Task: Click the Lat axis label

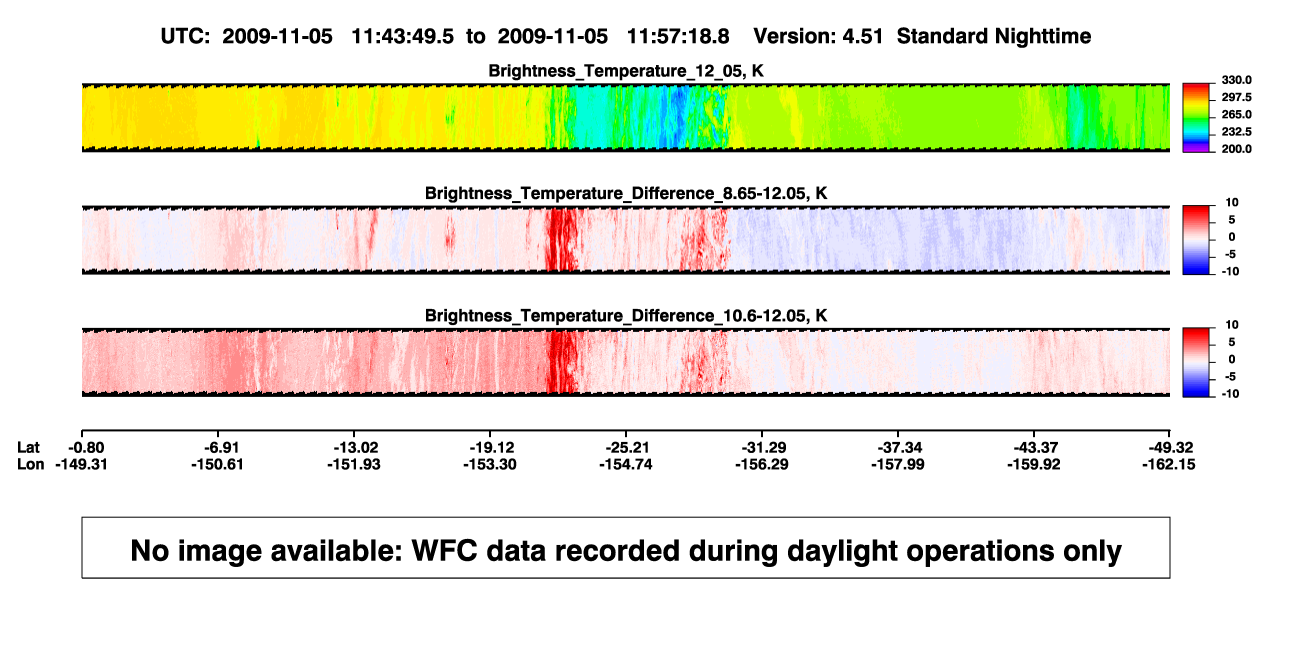Action: click(29, 447)
